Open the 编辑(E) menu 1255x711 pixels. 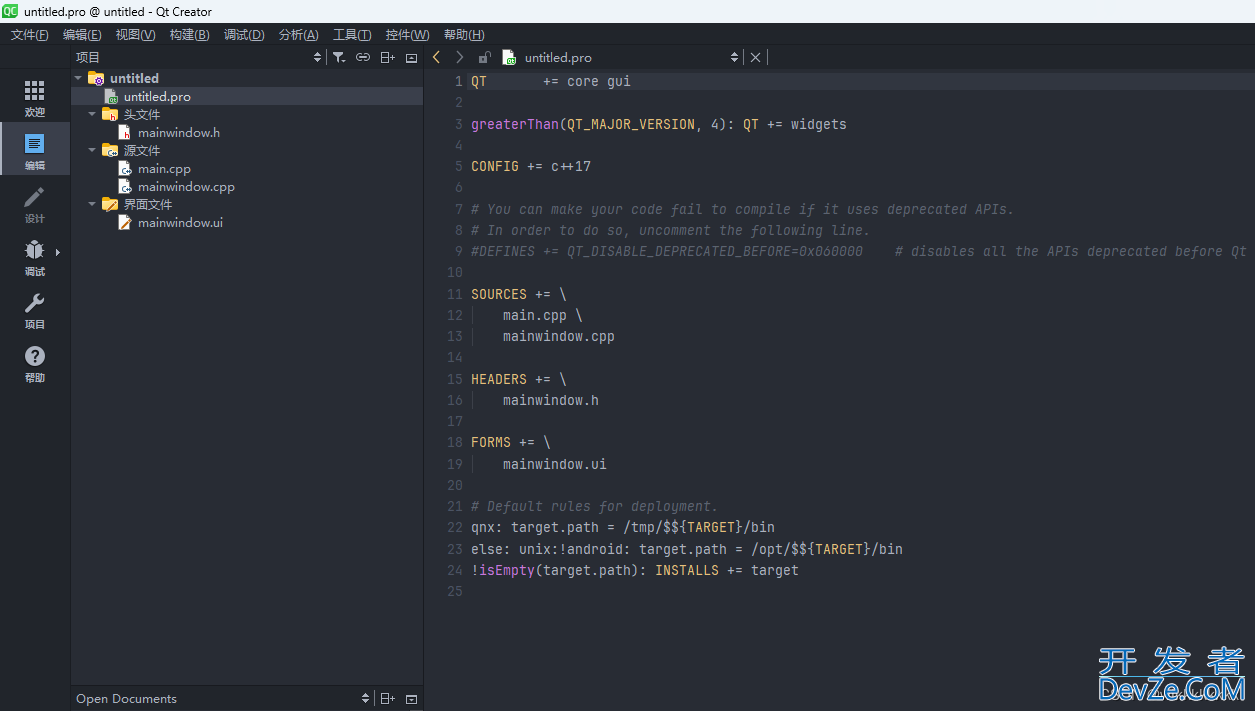82,35
